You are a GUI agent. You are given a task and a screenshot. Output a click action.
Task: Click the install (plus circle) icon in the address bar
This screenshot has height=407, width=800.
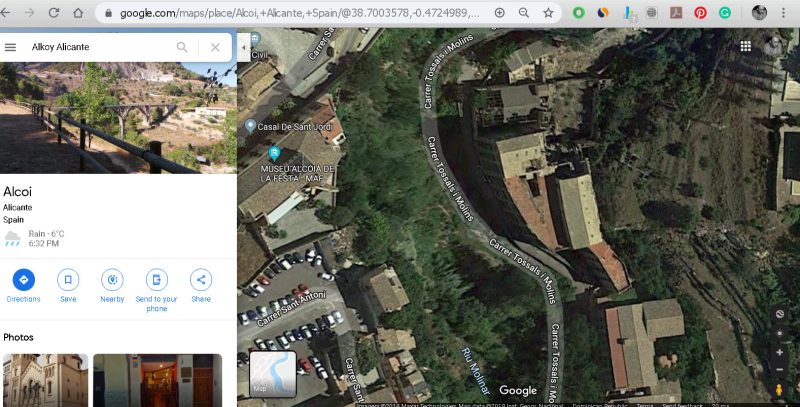pos(499,13)
